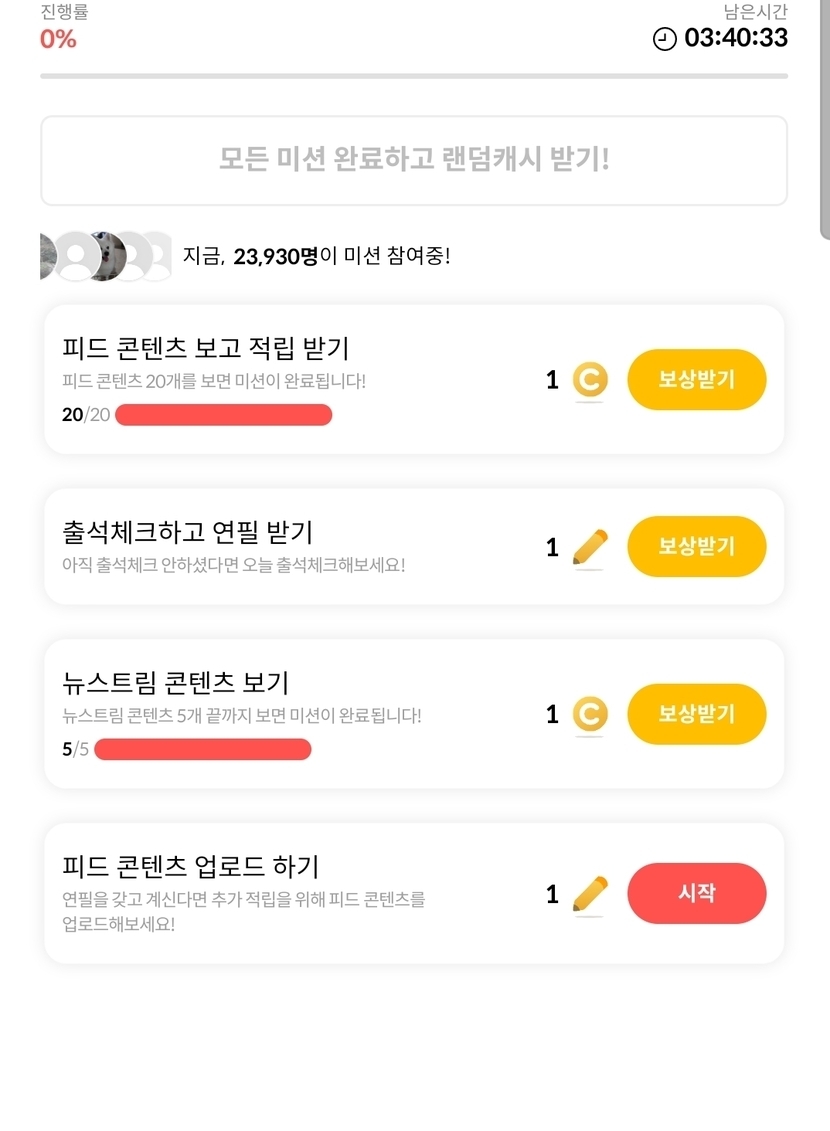The image size is (830, 1131).
Task: Open the 피드 콘텐츠 보고 적립 받기 mission title
Action: (x=205, y=348)
